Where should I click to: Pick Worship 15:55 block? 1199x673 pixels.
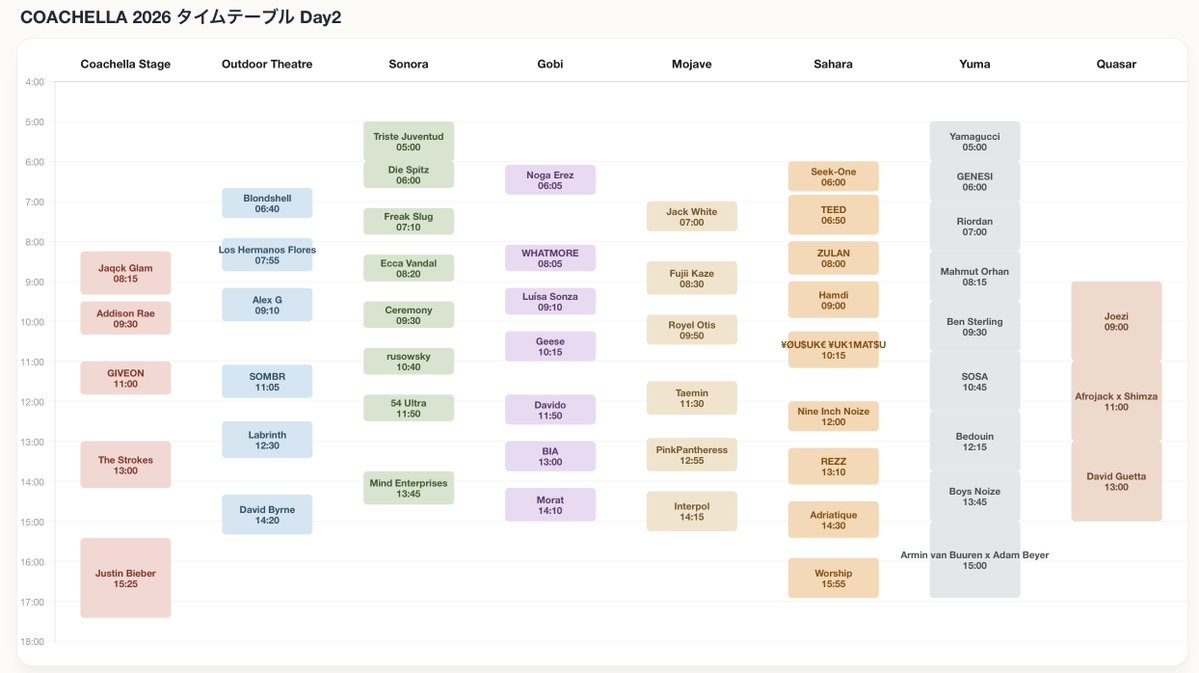[x=833, y=578]
